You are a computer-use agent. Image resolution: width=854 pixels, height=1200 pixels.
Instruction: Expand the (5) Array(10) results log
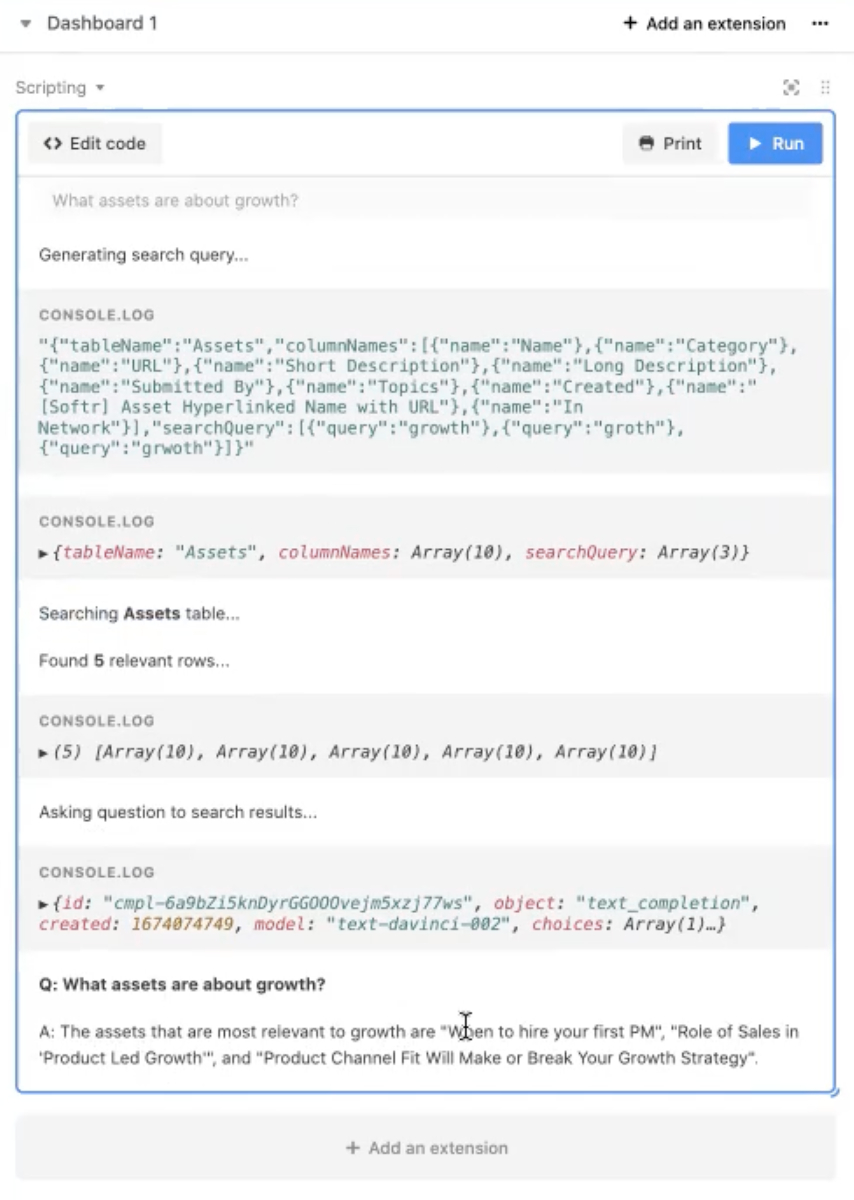pyautogui.click(x=43, y=752)
